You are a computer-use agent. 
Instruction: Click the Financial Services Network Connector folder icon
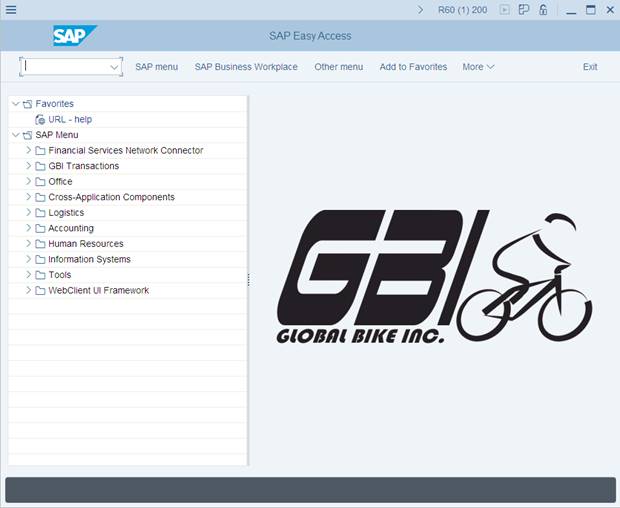click(x=40, y=151)
